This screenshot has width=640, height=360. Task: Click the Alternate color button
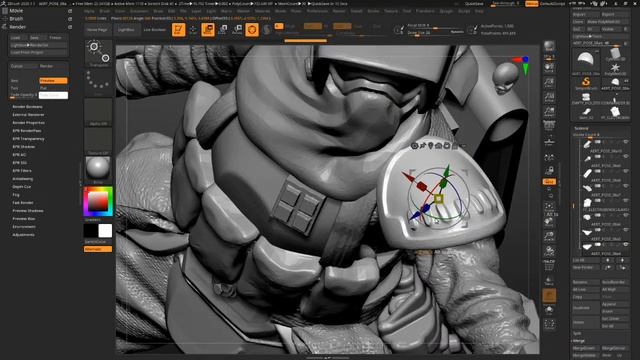(x=98, y=249)
